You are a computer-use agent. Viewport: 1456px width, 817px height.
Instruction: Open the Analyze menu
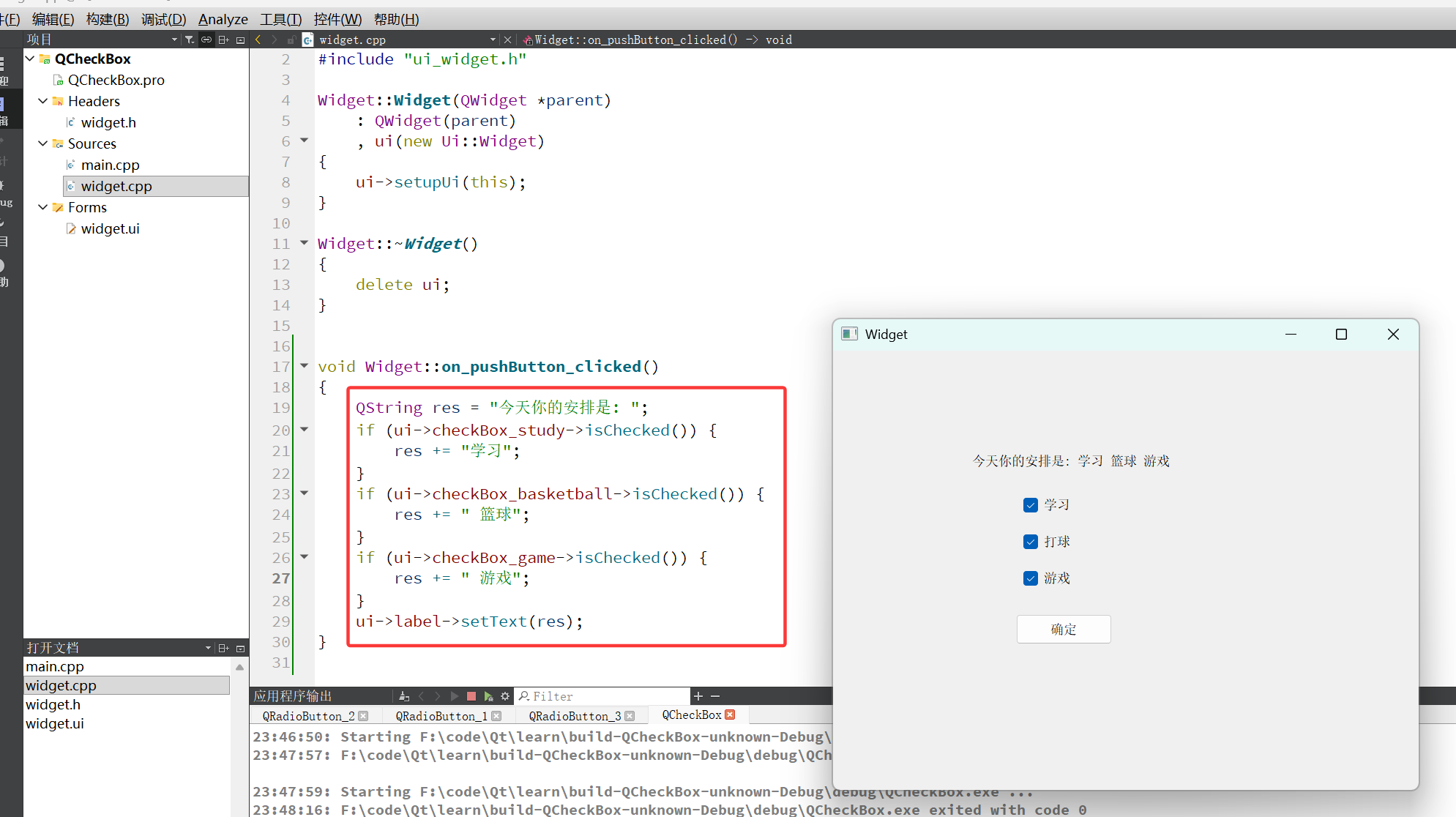pyautogui.click(x=223, y=19)
